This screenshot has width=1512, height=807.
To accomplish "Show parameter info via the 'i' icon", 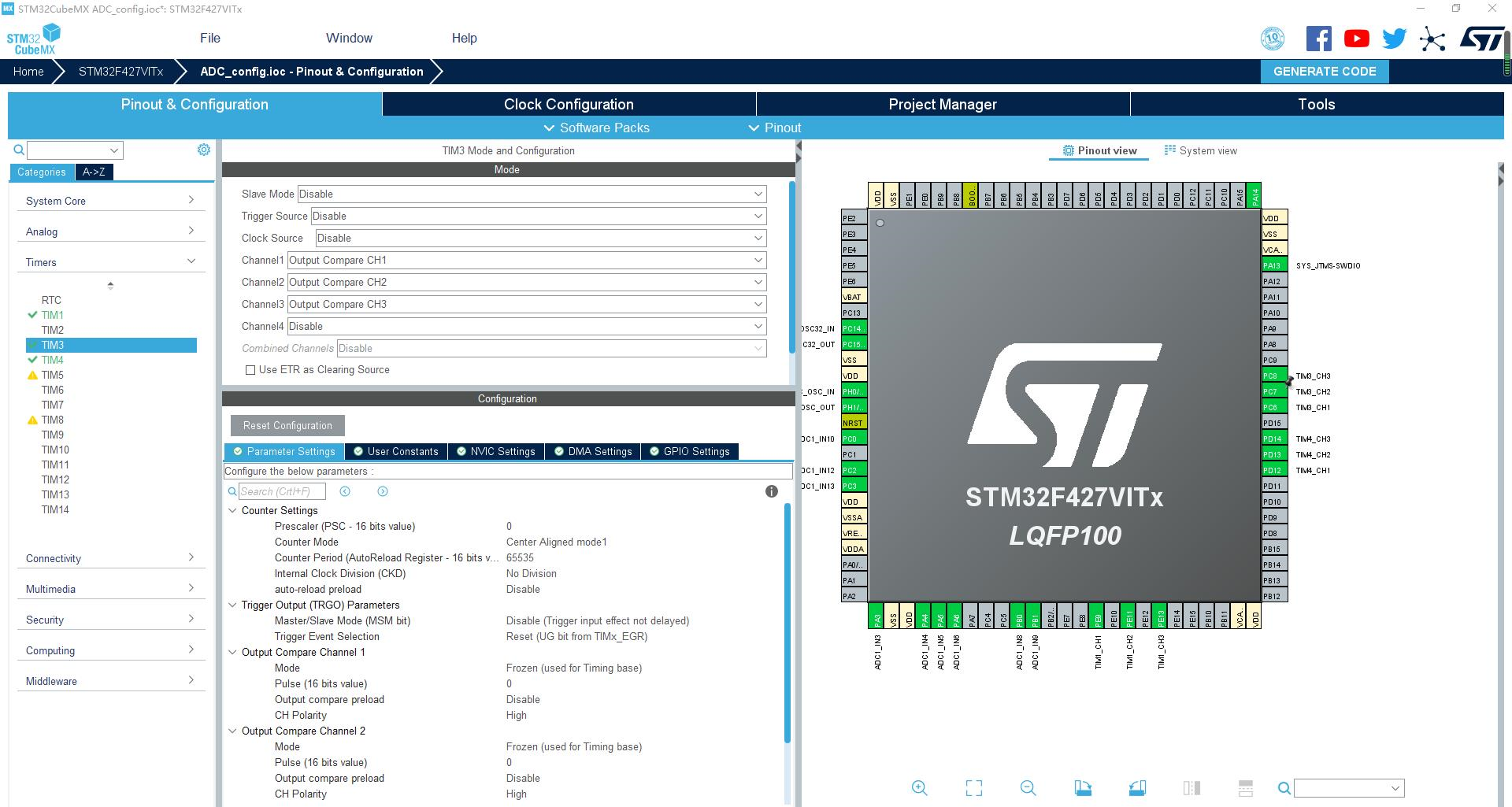I will point(772,491).
